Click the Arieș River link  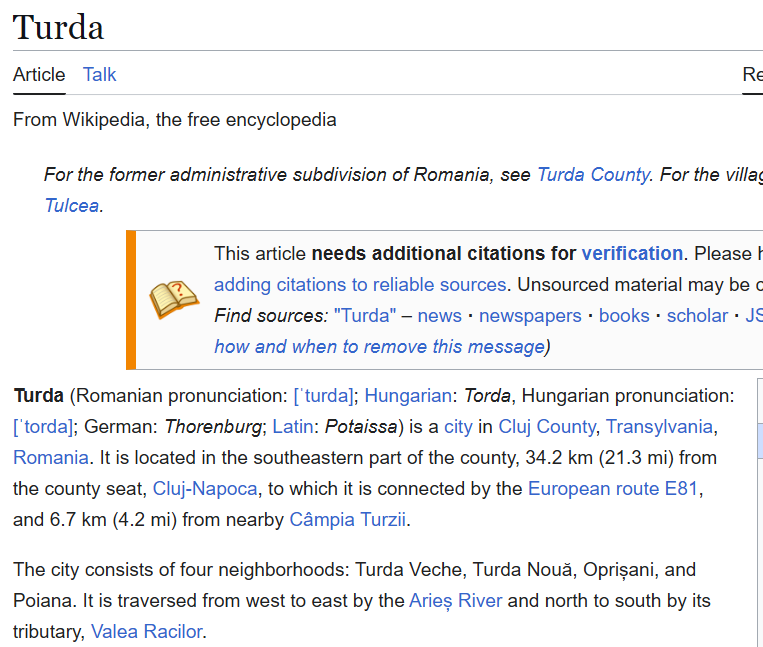tap(455, 601)
